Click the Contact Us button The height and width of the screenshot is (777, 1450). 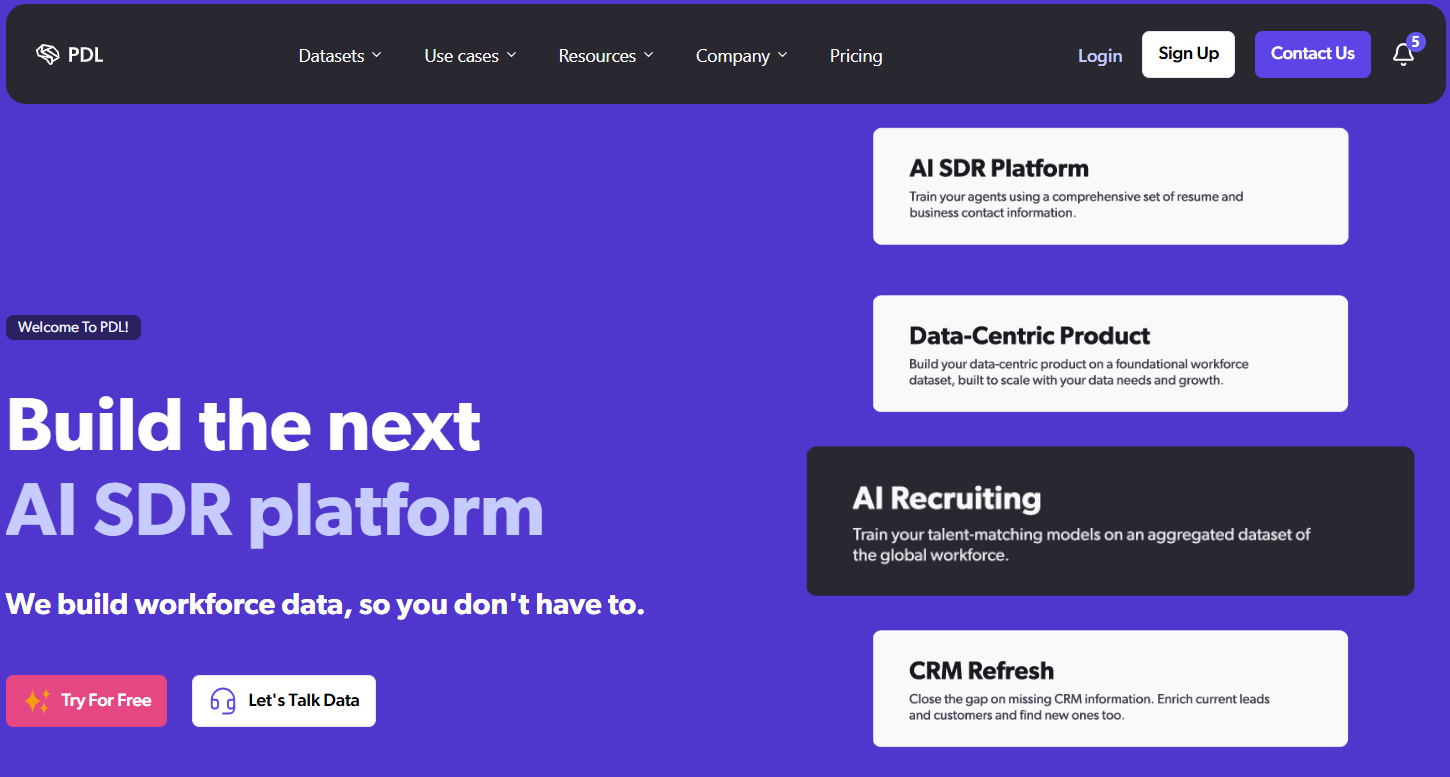(1312, 54)
